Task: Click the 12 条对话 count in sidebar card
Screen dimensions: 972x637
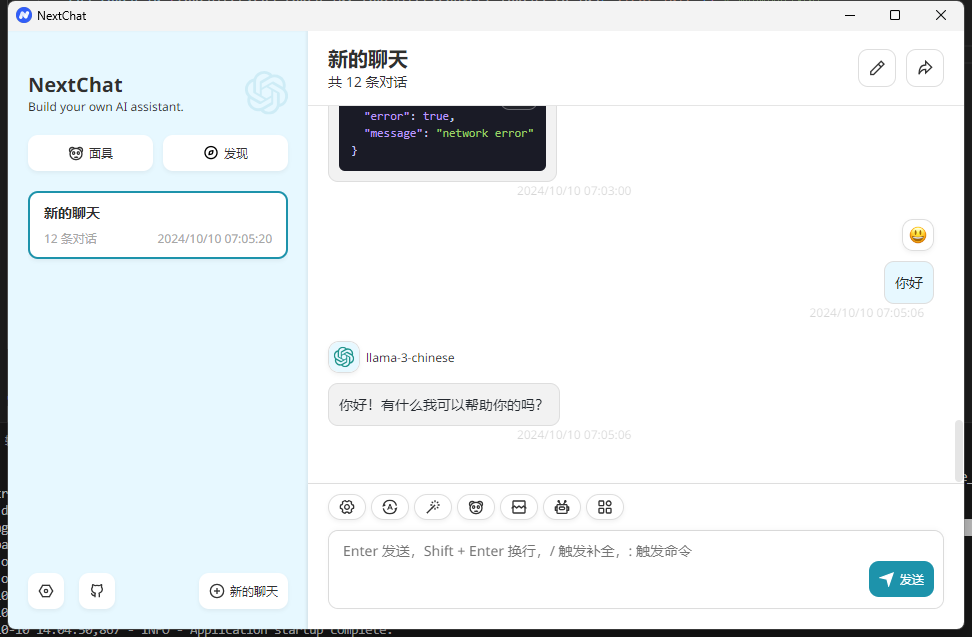Action: [71, 239]
